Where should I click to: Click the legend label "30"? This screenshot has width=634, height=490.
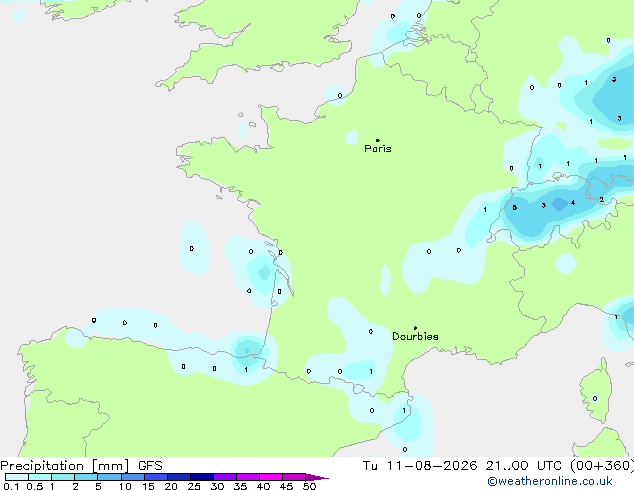217,486
